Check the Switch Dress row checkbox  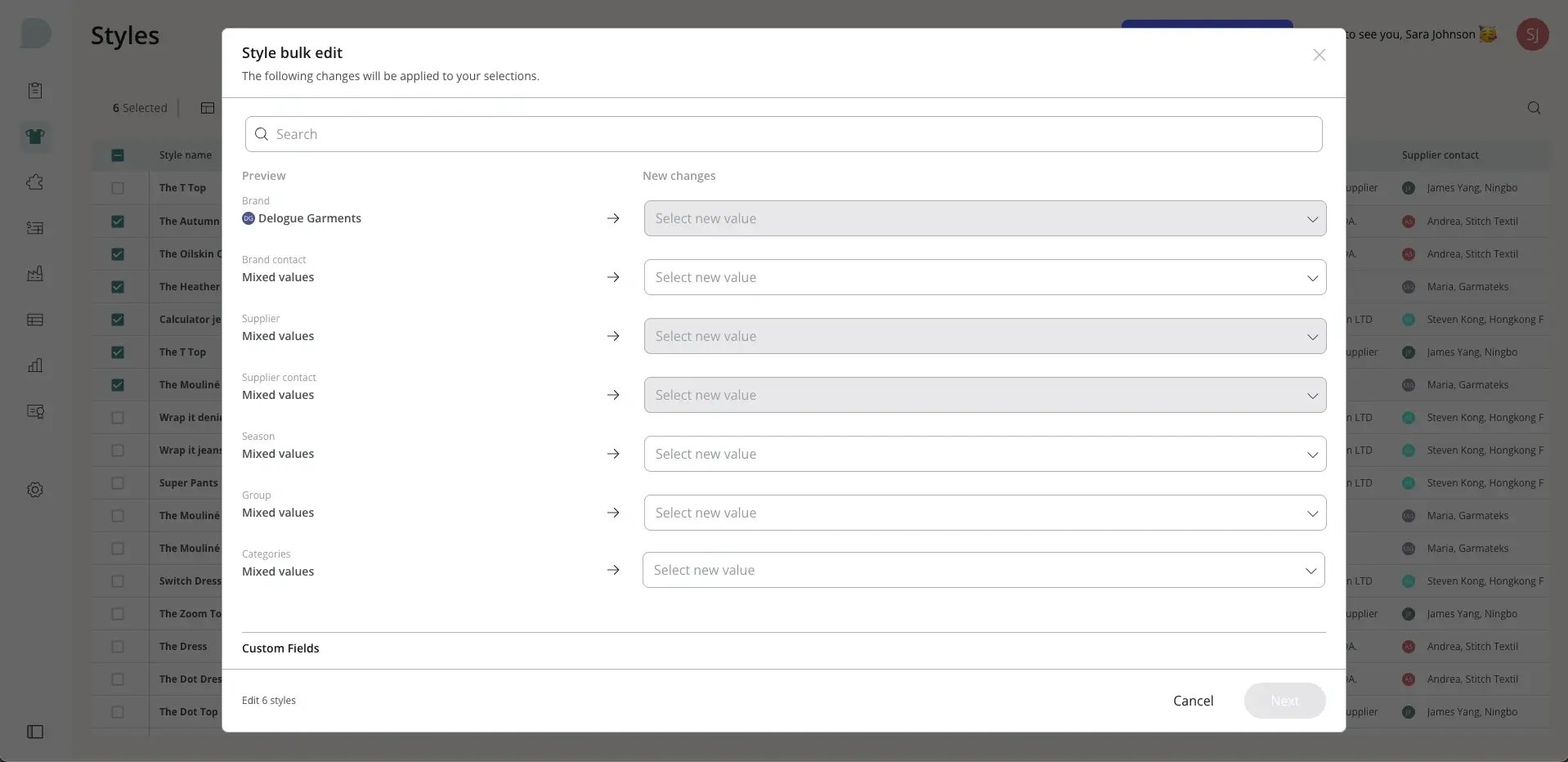point(118,581)
